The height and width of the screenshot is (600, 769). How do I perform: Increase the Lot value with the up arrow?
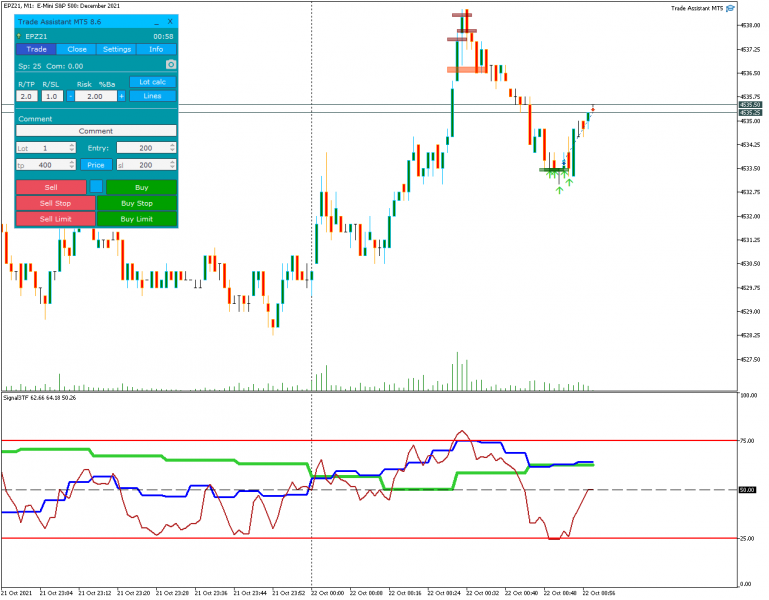tap(72, 145)
